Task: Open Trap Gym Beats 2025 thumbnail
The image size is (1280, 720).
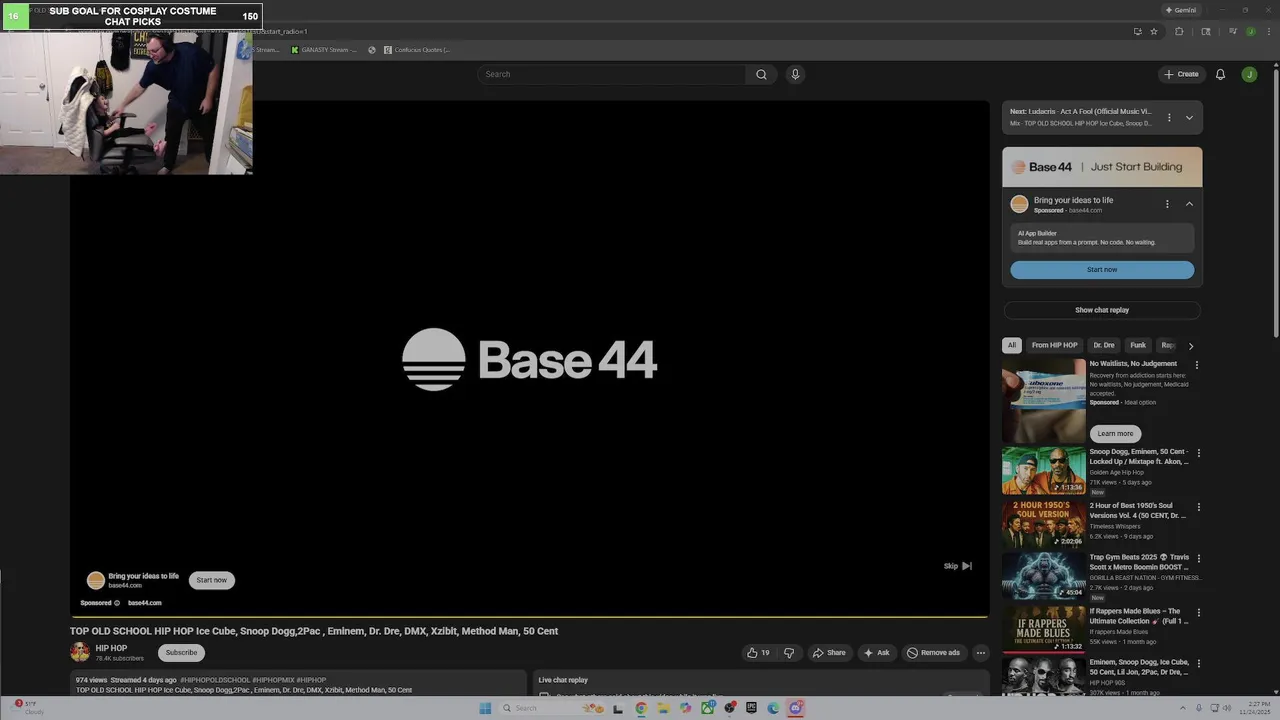Action: [1044, 575]
